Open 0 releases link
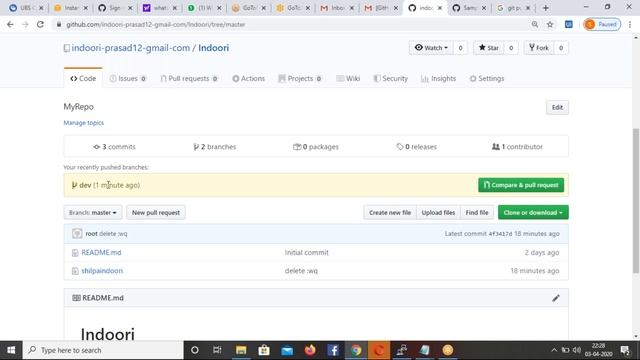The height and width of the screenshot is (360, 640). [x=416, y=147]
